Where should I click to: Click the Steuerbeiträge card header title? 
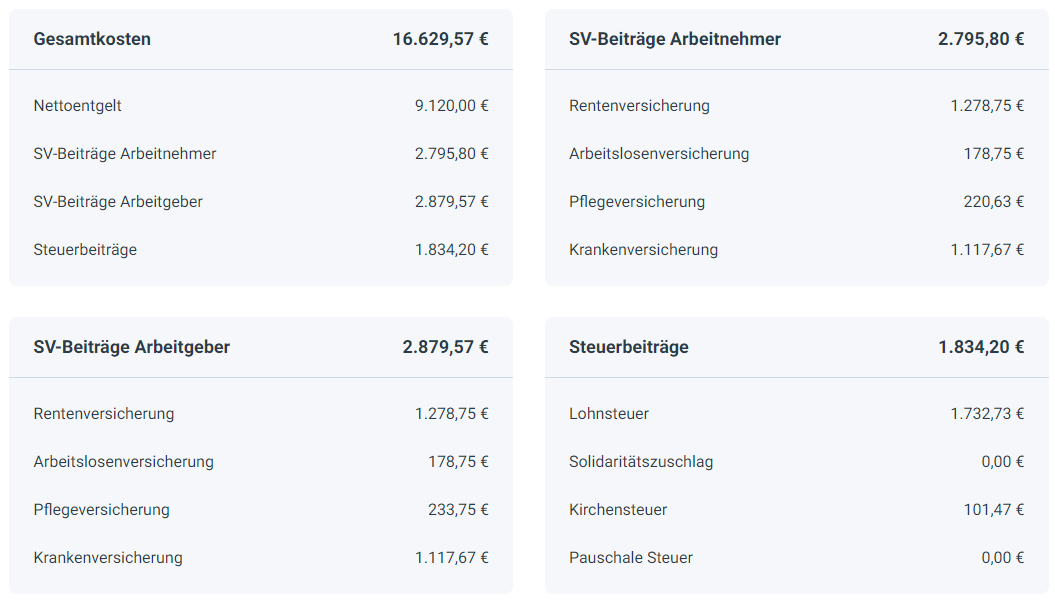[628, 347]
